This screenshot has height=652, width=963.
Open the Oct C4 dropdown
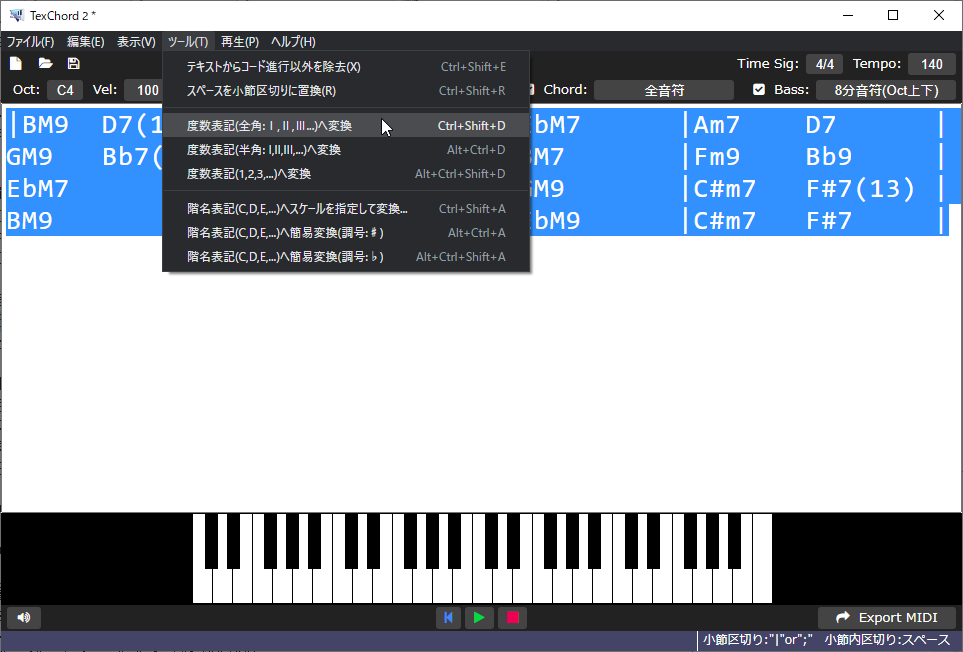(x=65, y=90)
